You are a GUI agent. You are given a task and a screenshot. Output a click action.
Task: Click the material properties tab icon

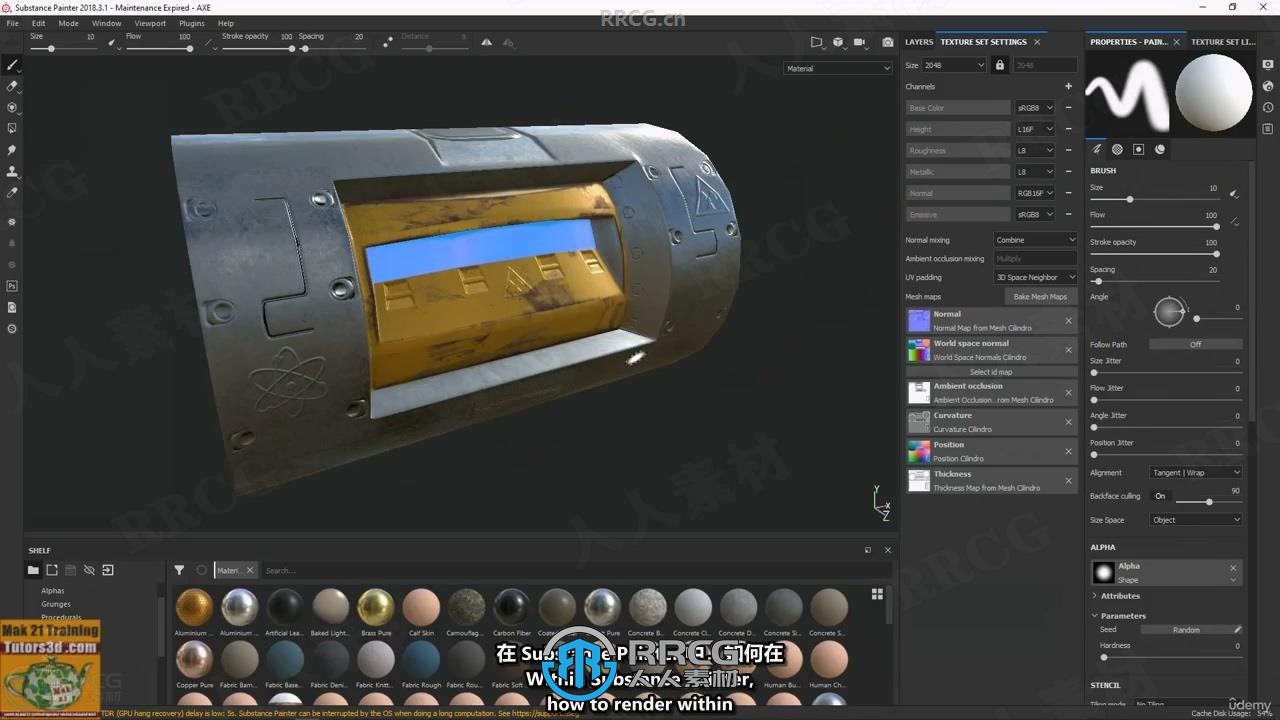(x=1160, y=149)
